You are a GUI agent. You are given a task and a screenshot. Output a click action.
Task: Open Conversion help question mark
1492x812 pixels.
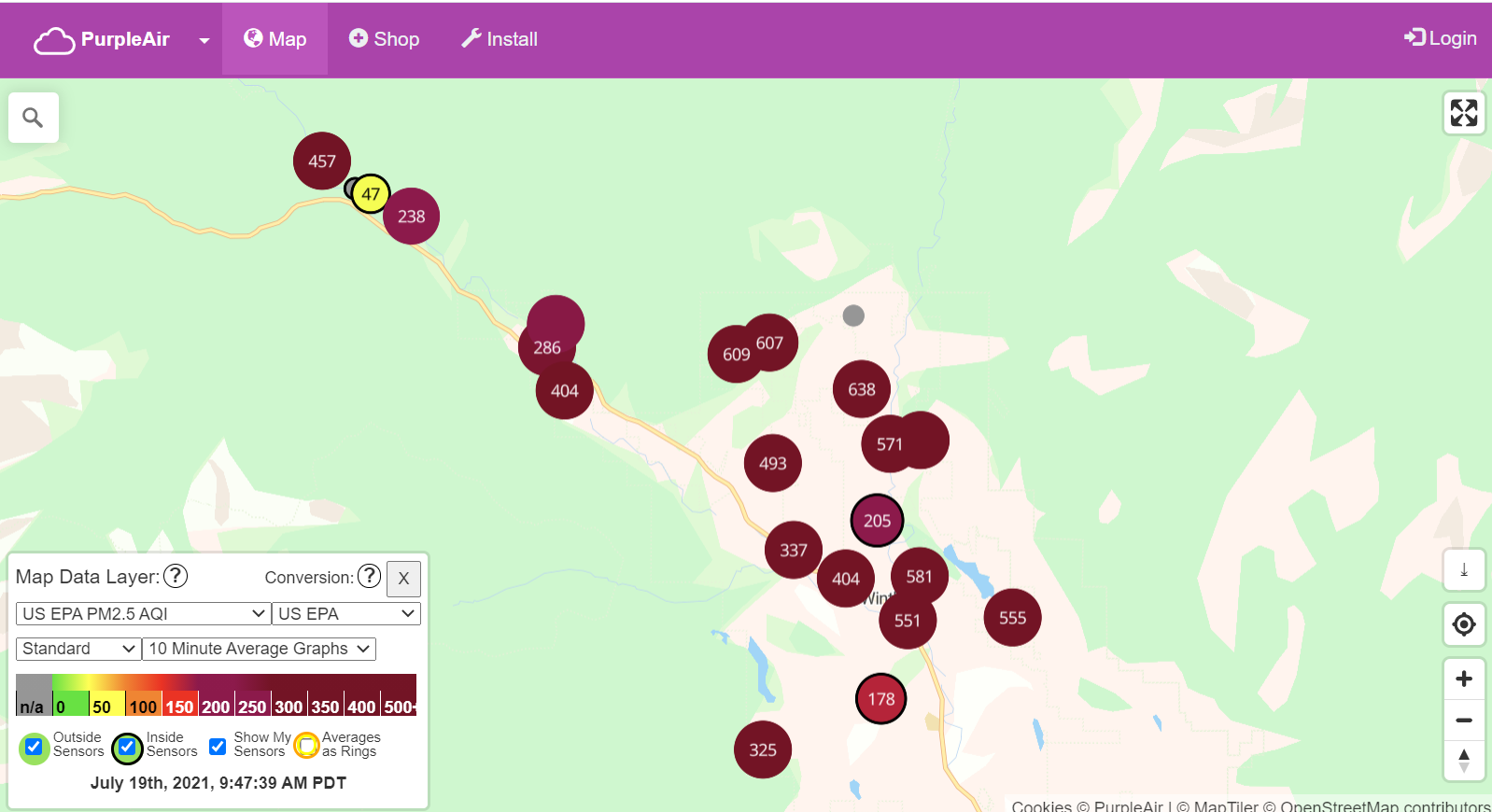pos(370,576)
